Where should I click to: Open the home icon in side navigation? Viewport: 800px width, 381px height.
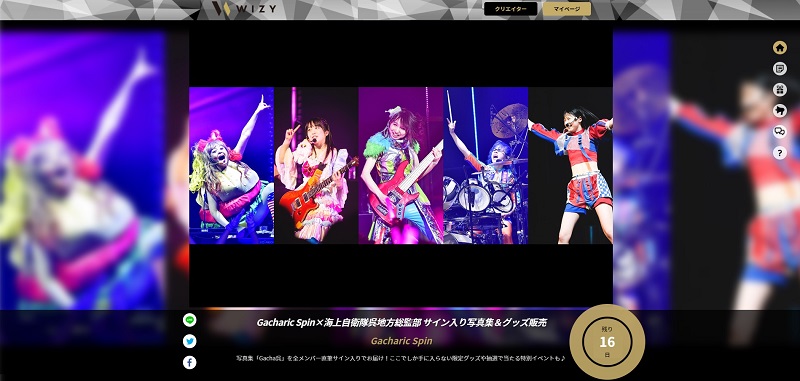coord(780,47)
